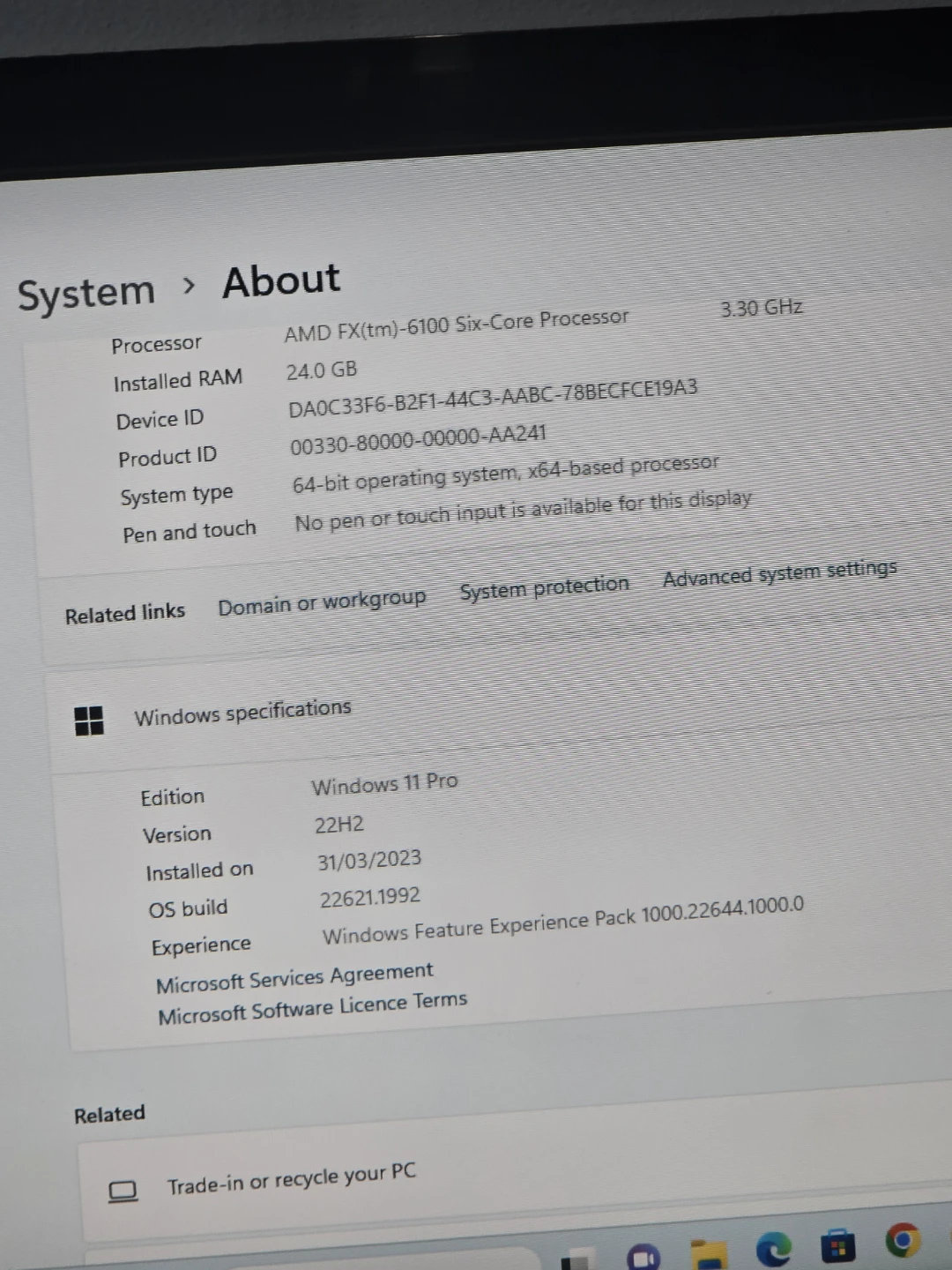Image resolution: width=952 pixels, height=1270 pixels.
Task: Go back to System in breadcrumb
Action: pos(86,293)
